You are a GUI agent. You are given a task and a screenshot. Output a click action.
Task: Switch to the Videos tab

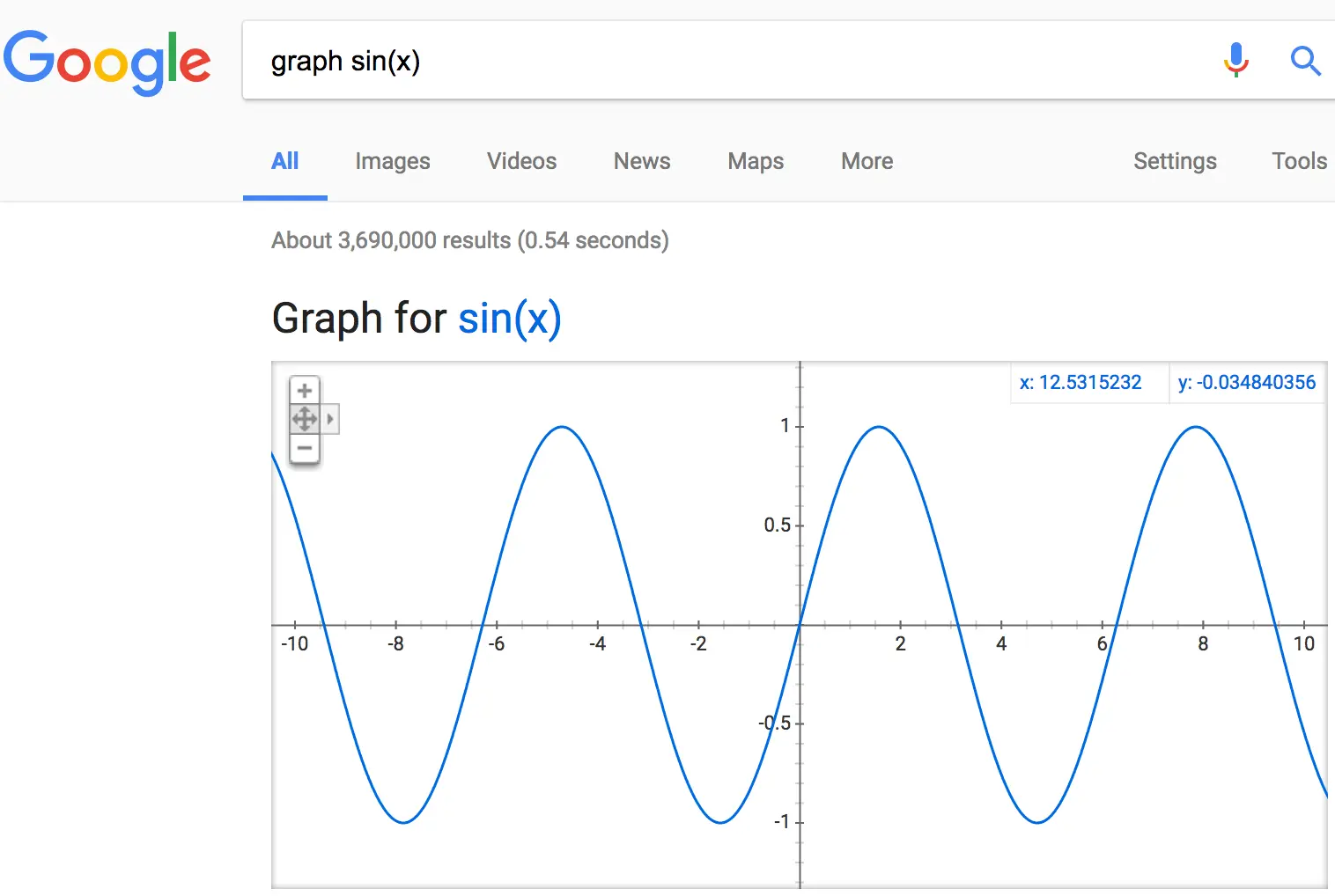click(x=521, y=161)
